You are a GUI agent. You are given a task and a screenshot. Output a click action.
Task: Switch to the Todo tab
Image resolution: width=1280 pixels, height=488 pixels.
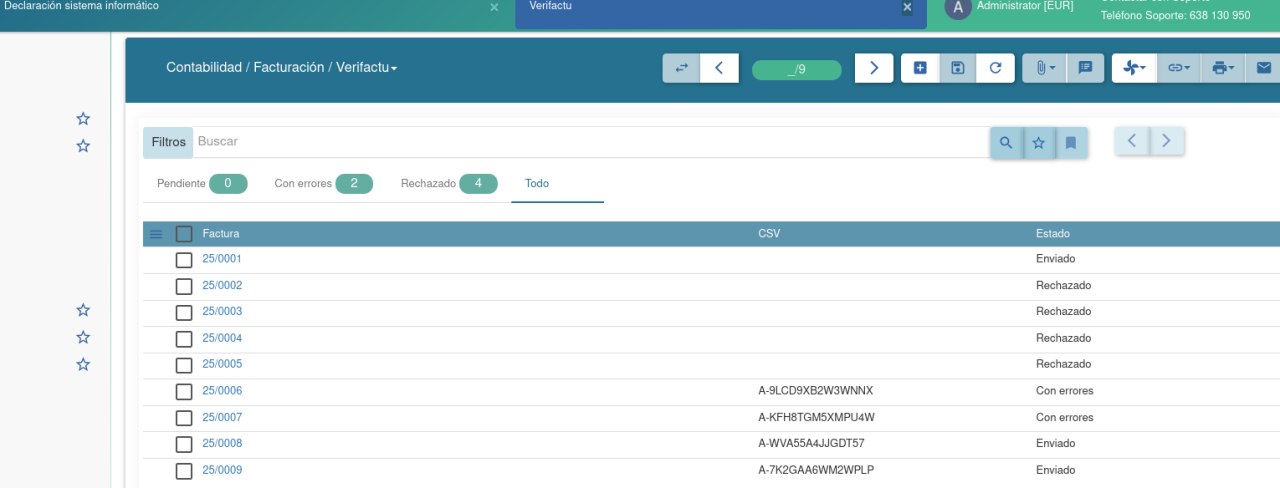[557, 184]
